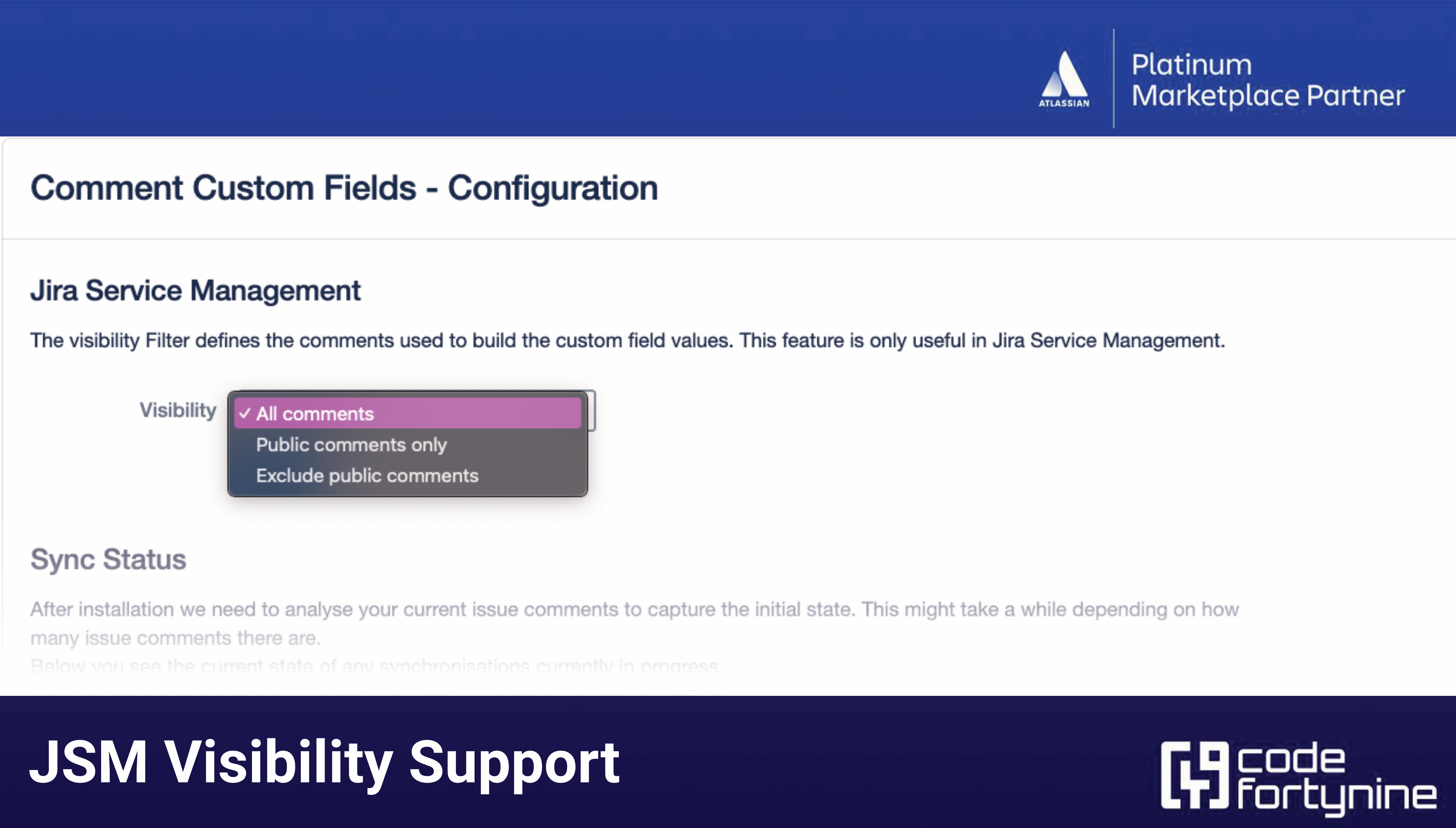
Task: Click the Visibility select box edge behind the menu
Action: pos(592,411)
